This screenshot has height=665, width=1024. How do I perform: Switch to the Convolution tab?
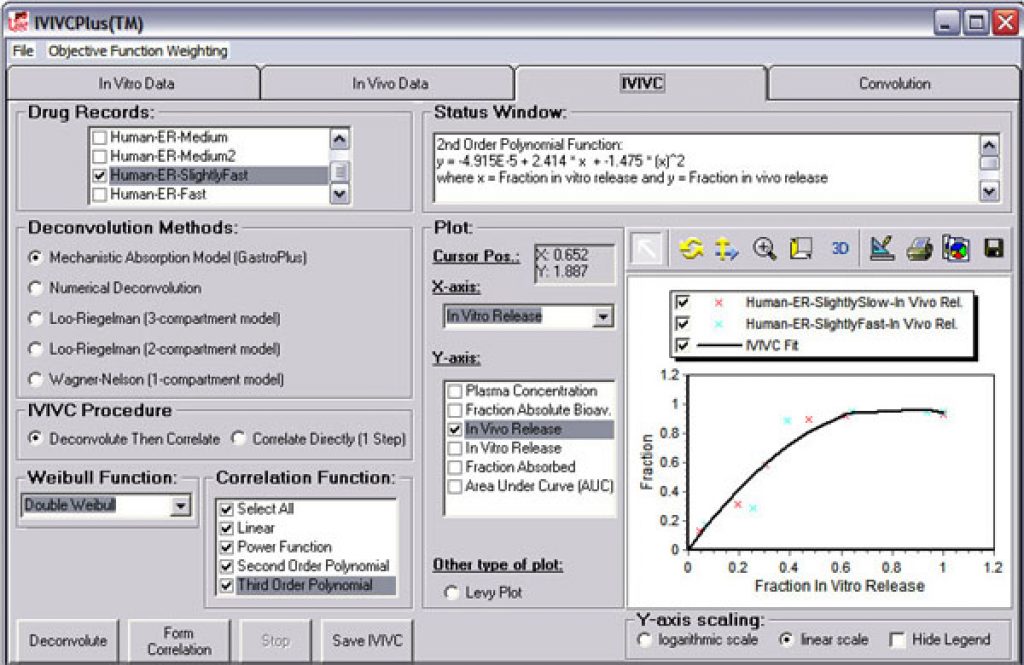pyautogui.click(x=894, y=84)
